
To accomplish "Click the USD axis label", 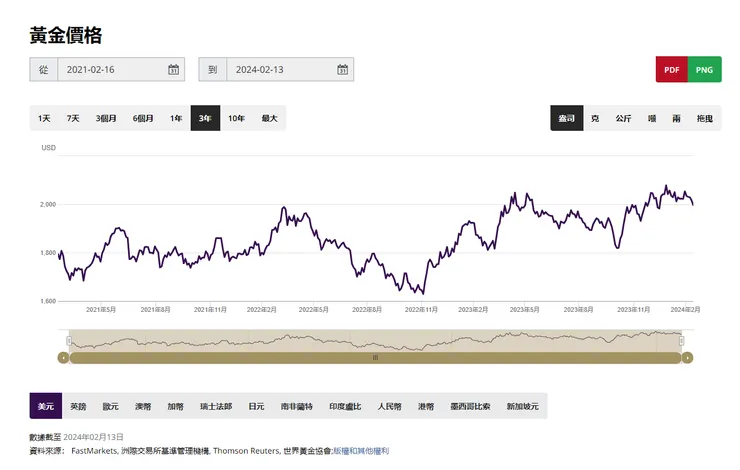I will click(49, 148).
